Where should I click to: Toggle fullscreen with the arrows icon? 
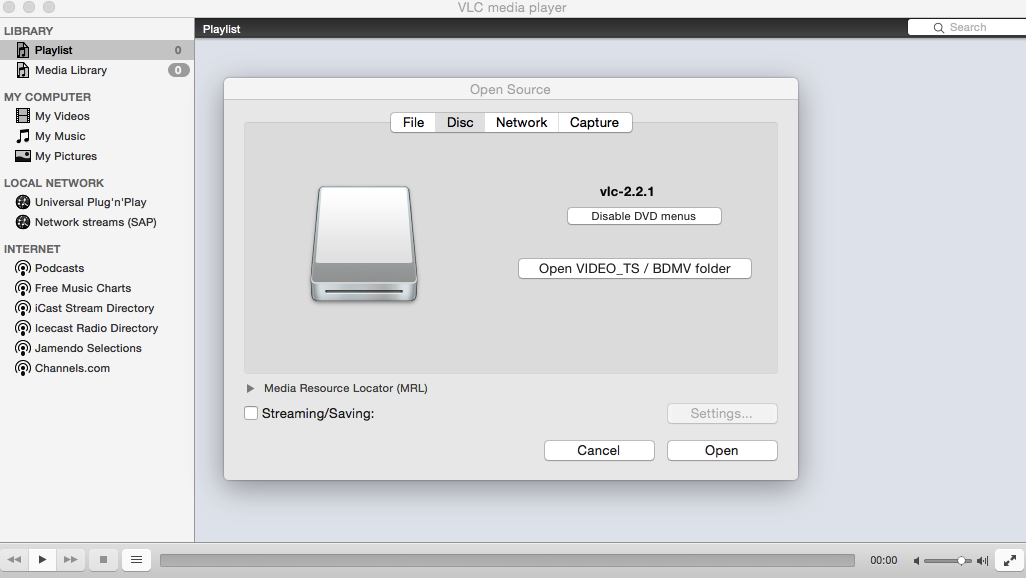(1010, 560)
